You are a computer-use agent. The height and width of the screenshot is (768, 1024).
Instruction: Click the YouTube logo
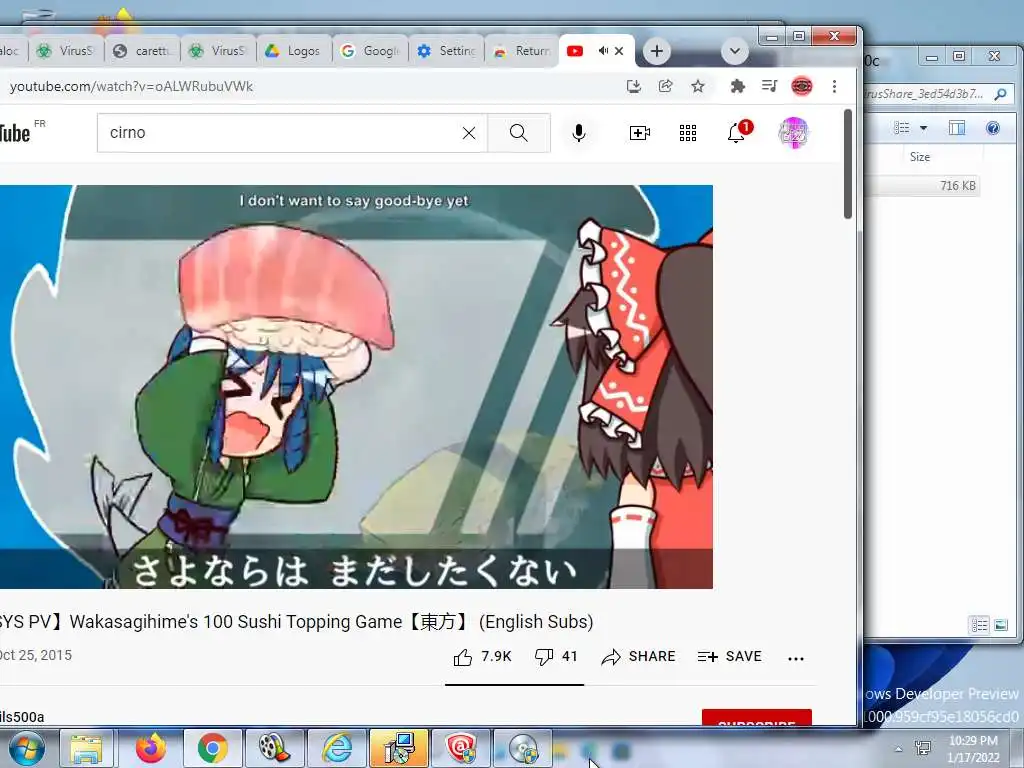14,133
